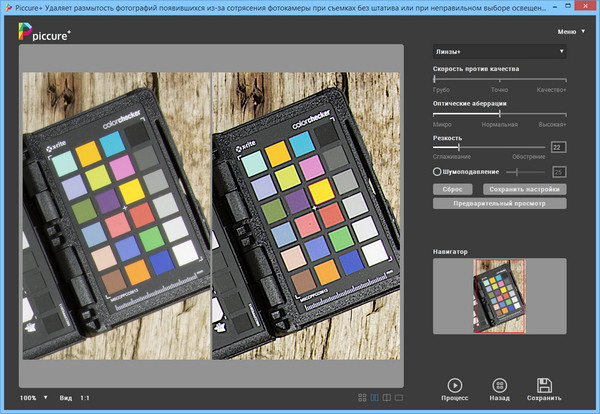
Task: Click Сохранить настройки button
Action: coord(524,188)
